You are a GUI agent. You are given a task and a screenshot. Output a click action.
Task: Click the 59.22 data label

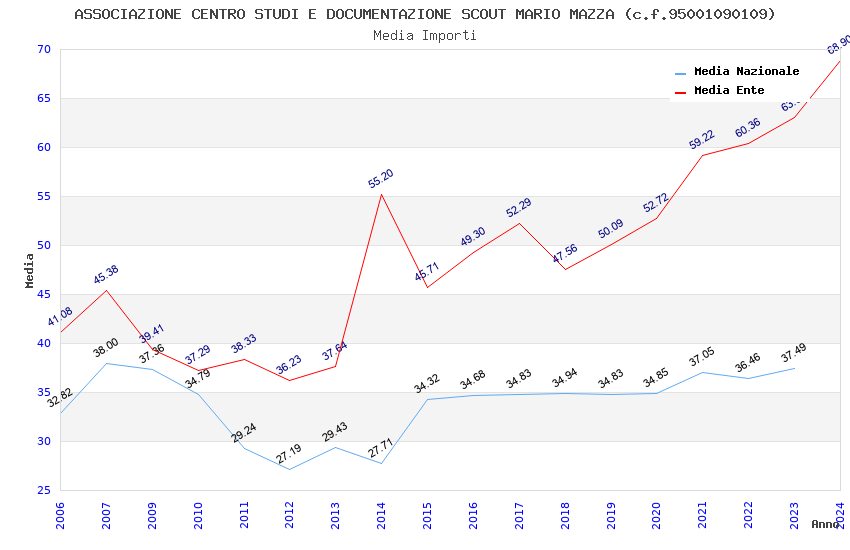click(x=702, y=140)
